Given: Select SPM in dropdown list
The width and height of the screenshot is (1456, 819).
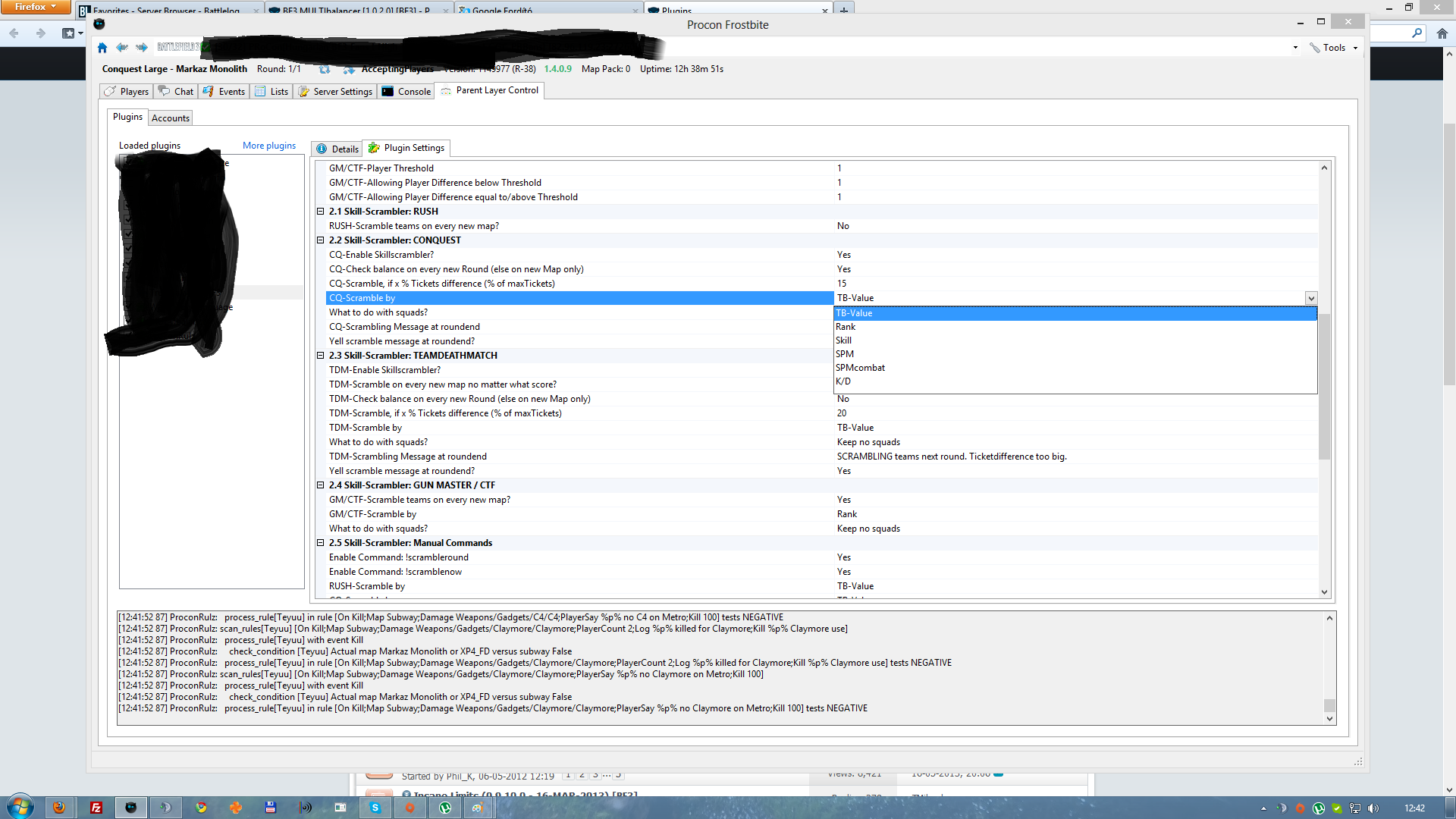Looking at the screenshot, I should coord(1075,354).
